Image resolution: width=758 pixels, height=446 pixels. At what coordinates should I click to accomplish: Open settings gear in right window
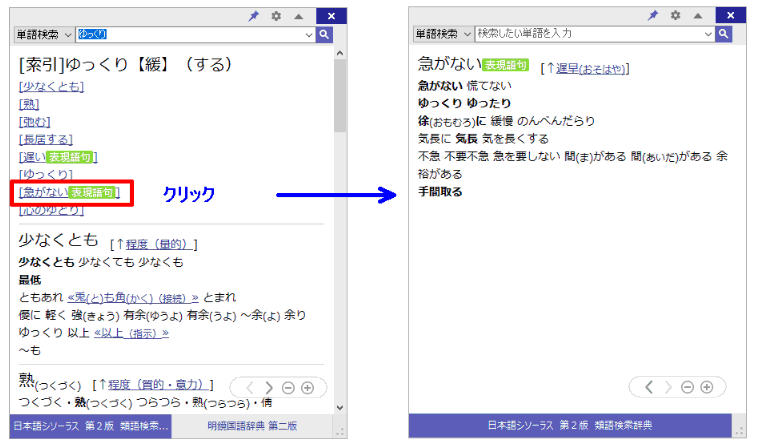[x=675, y=15]
